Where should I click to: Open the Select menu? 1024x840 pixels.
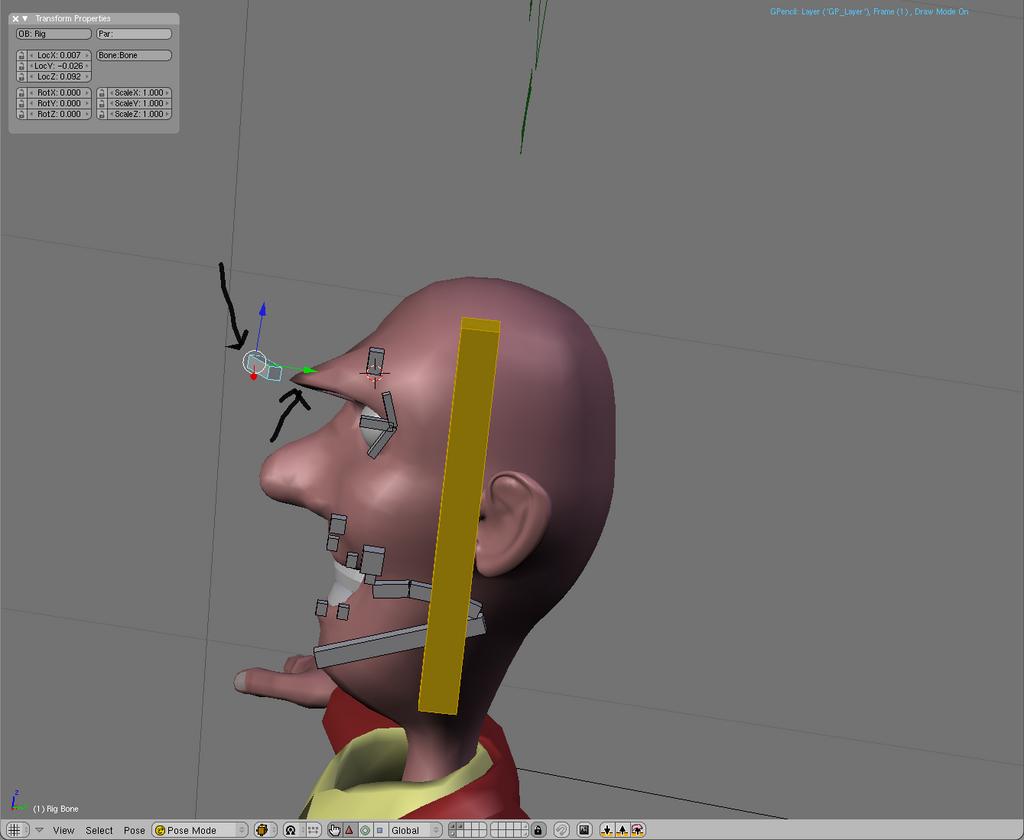(99, 830)
